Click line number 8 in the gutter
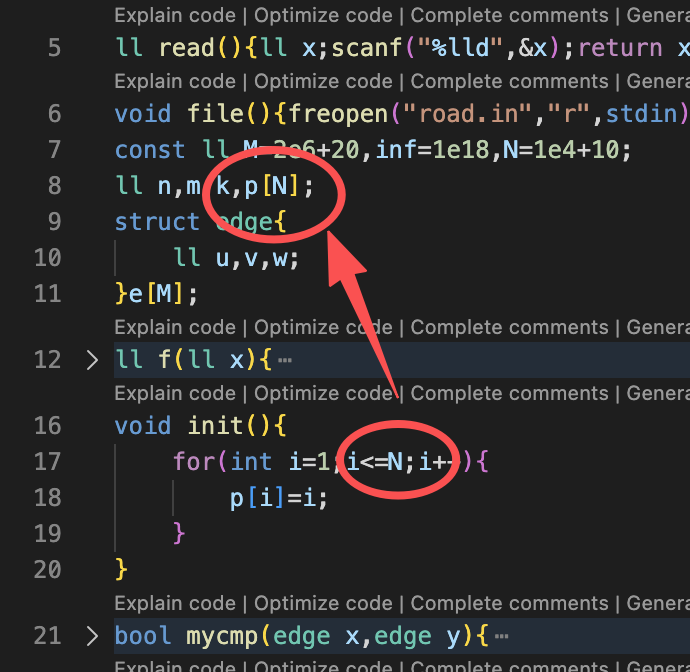690x672 pixels. [54, 186]
